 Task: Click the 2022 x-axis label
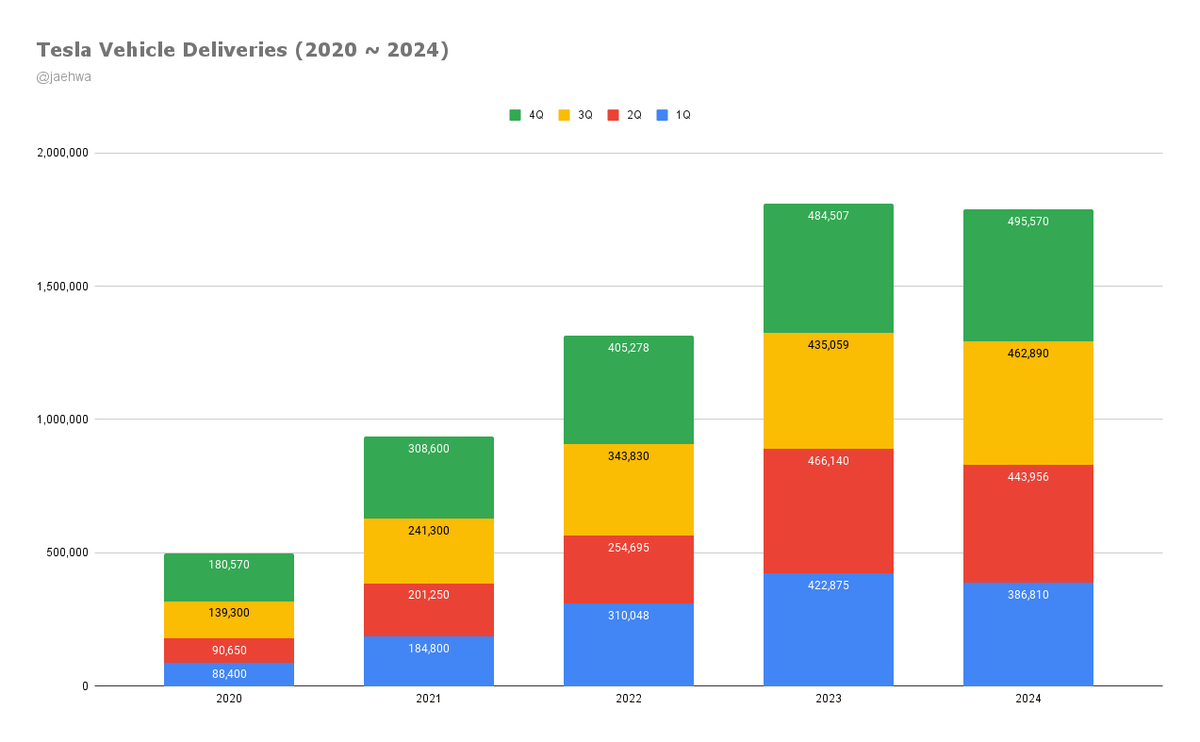(628, 700)
